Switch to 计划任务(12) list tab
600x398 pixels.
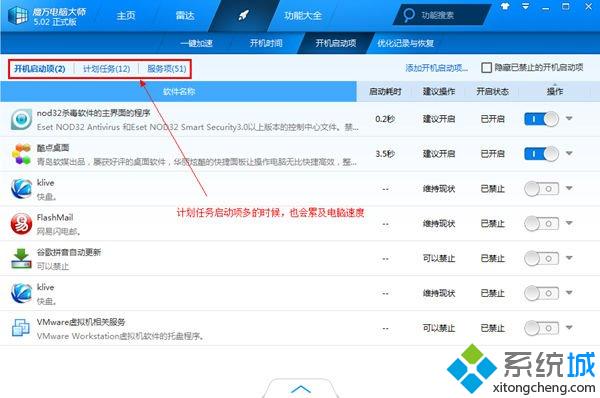coord(106,69)
